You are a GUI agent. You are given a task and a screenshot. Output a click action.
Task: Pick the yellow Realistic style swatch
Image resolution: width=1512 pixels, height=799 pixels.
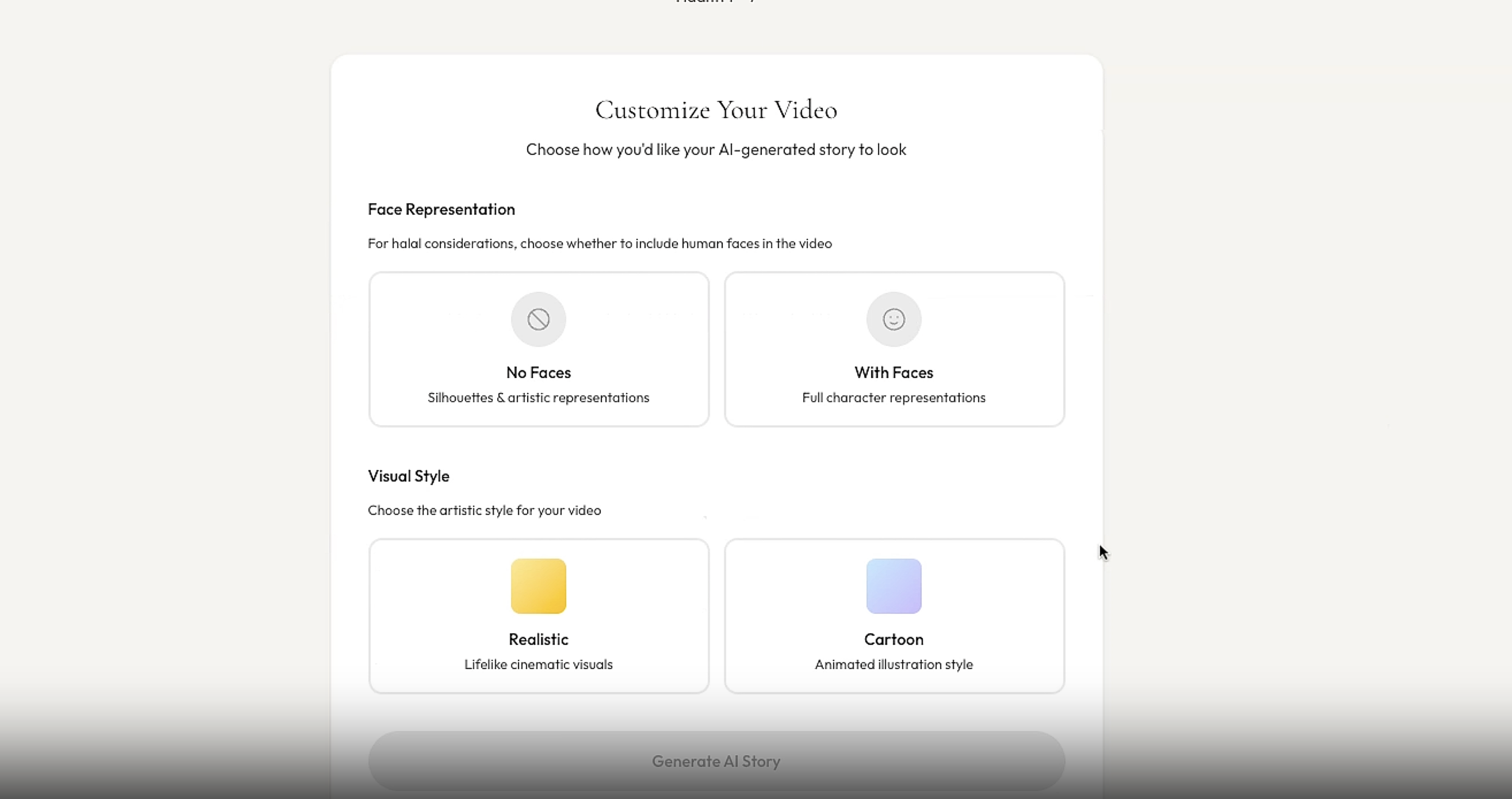tap(538, 586)
